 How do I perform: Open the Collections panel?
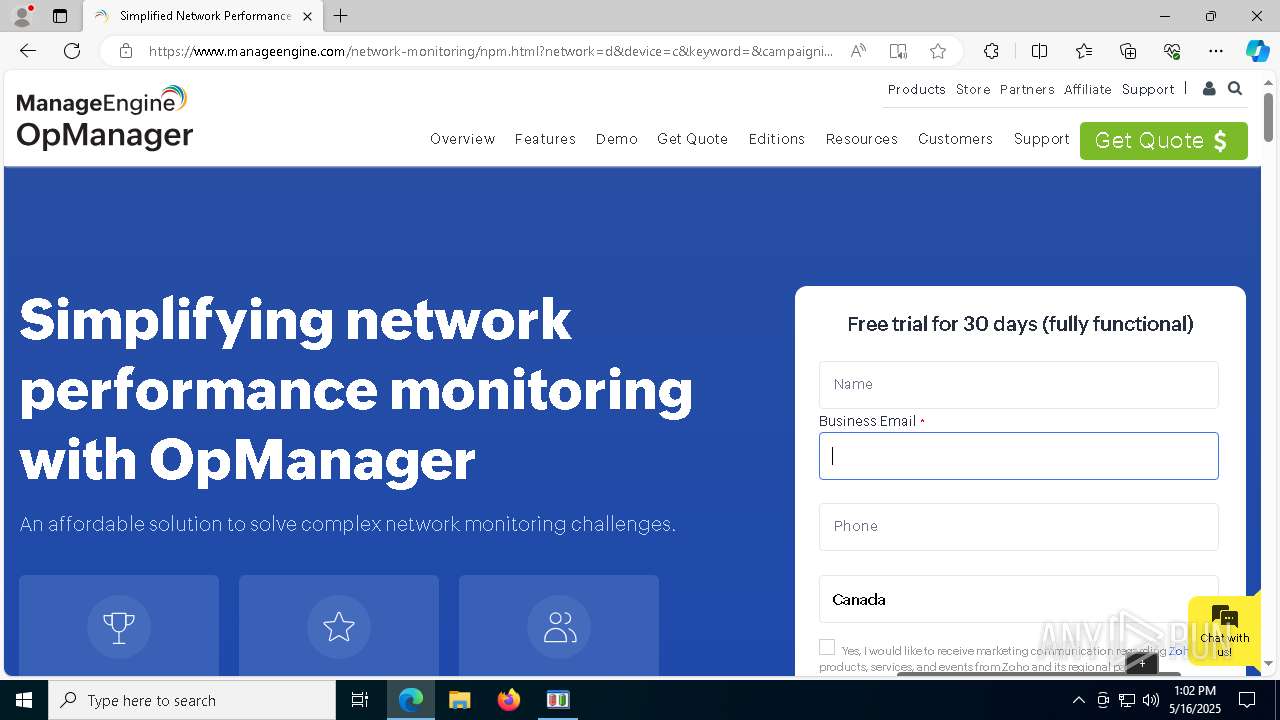click(x=1128, y=51)
